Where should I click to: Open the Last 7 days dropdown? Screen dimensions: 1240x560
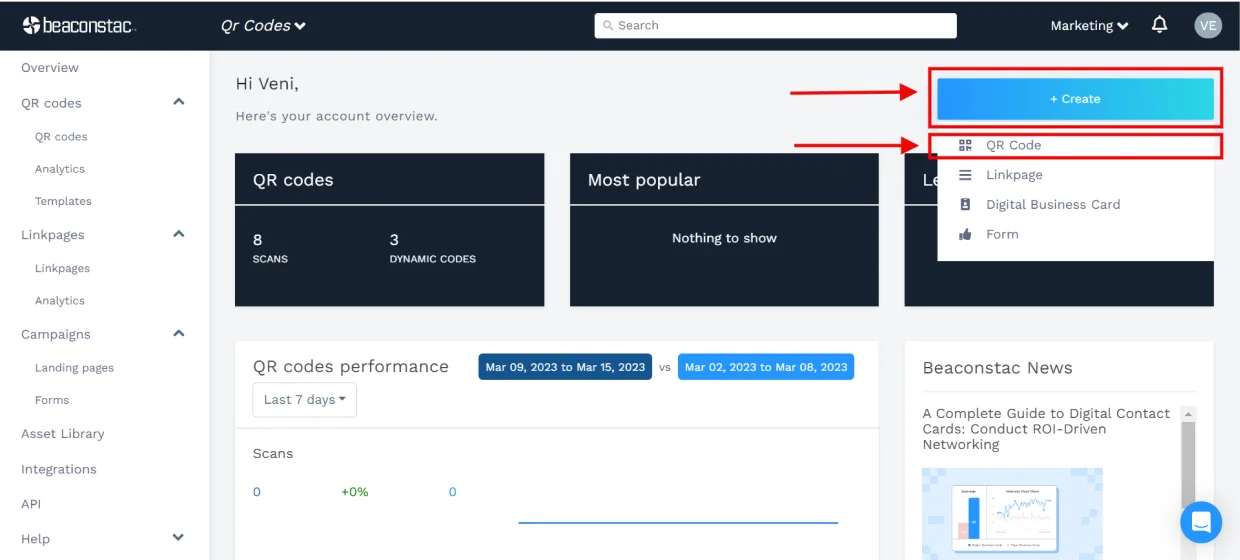pos(304,399)
